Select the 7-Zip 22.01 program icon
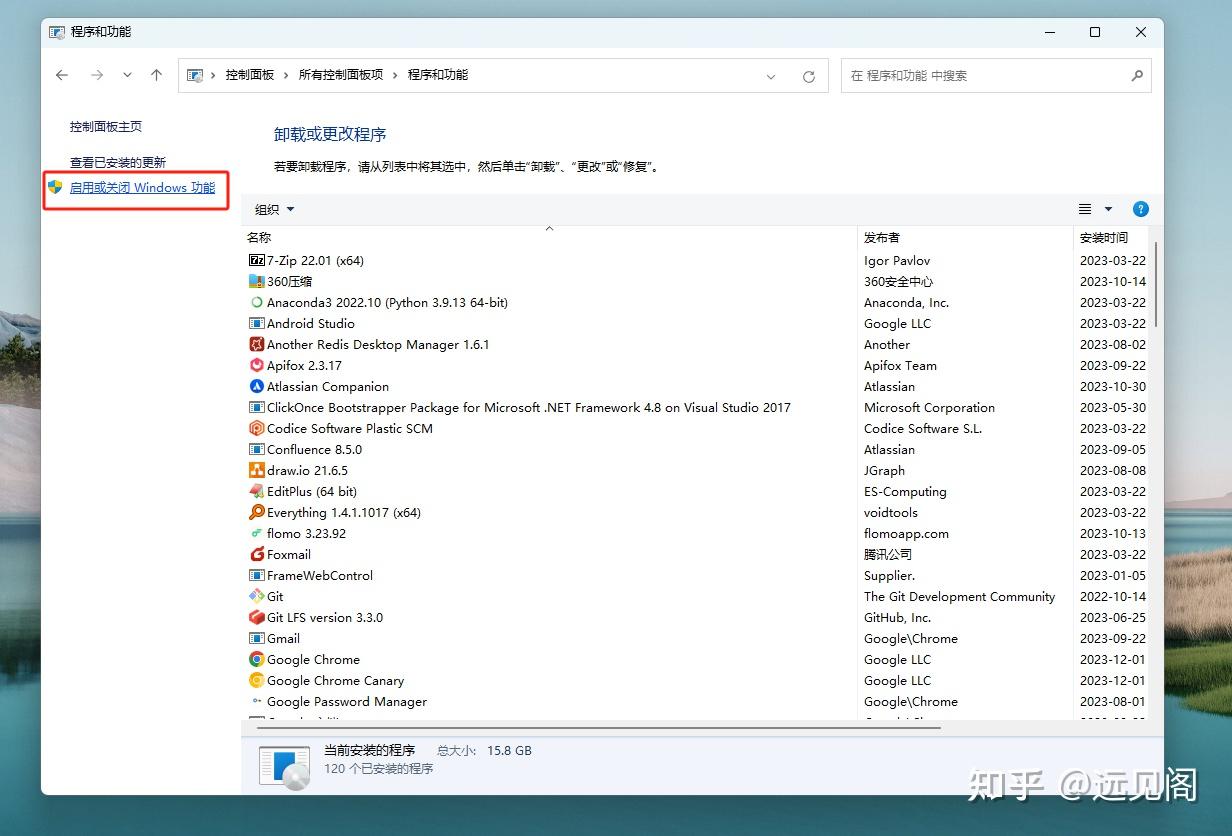 [257, 260]
